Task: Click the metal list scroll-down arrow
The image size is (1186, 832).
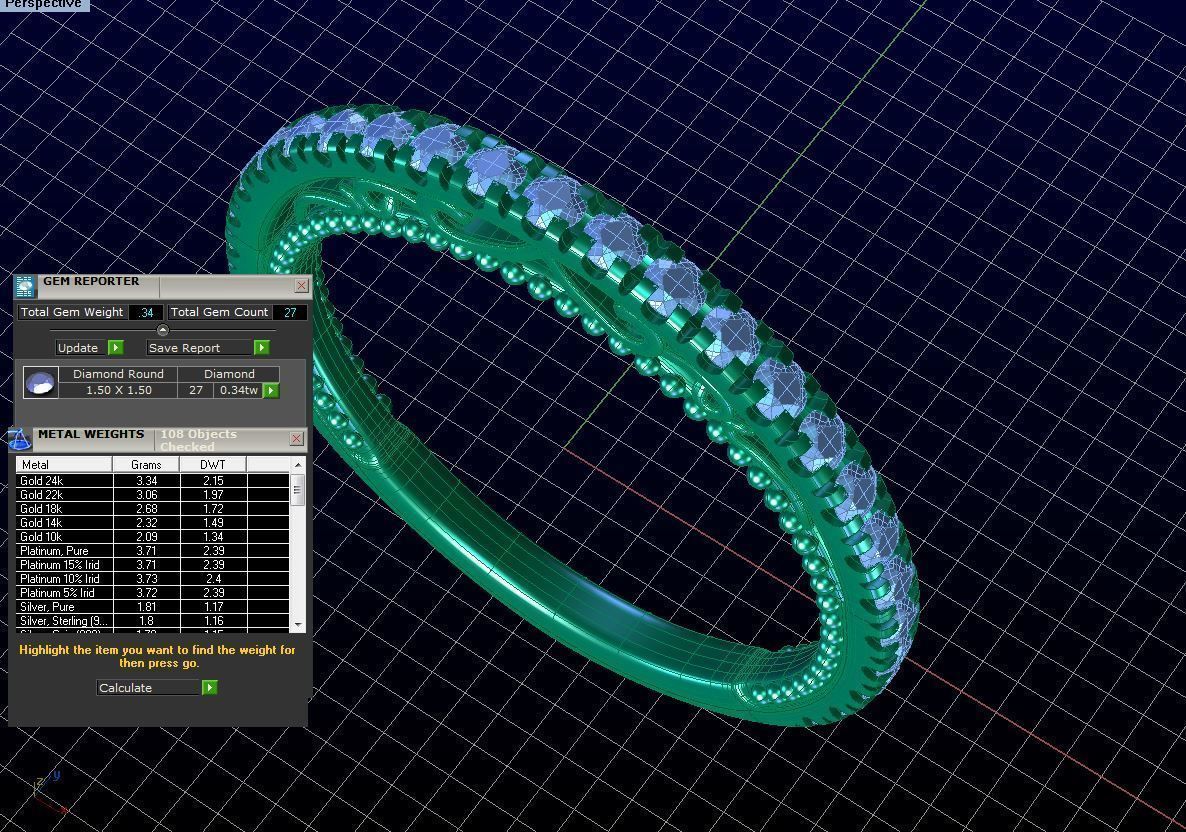Action: point(298,625)
